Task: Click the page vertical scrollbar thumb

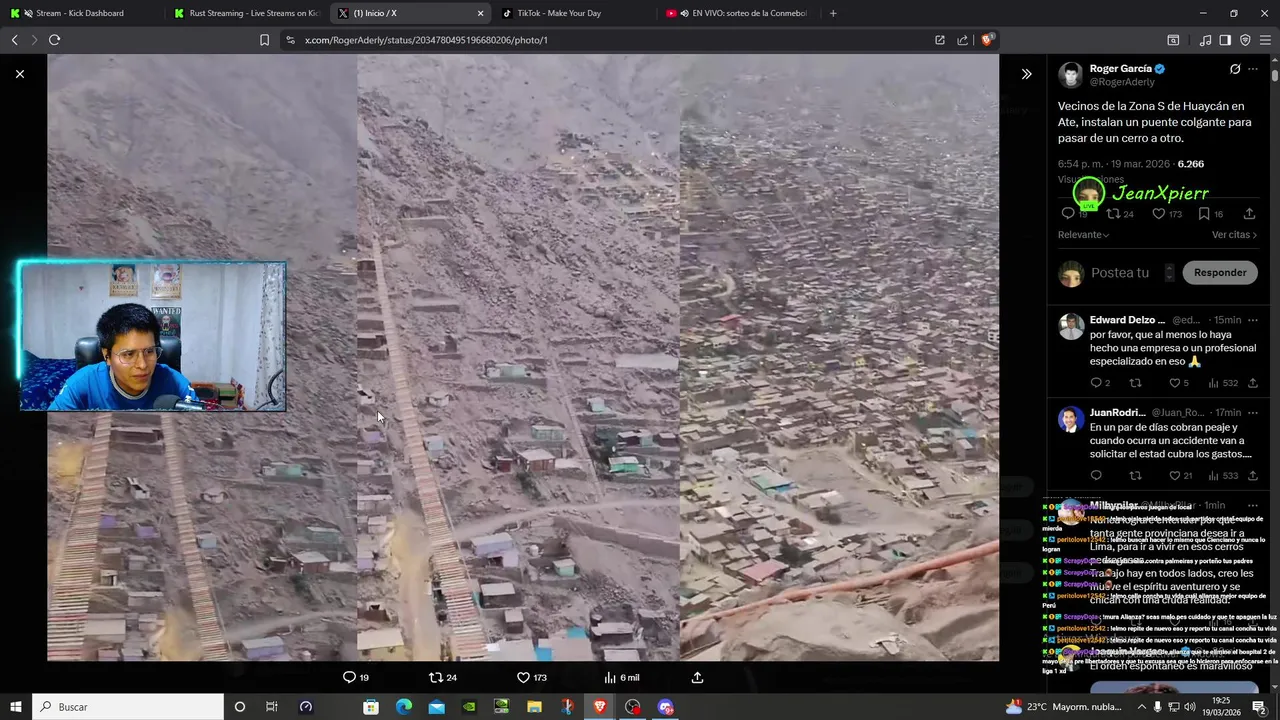Action: (x=1275, y=75)
